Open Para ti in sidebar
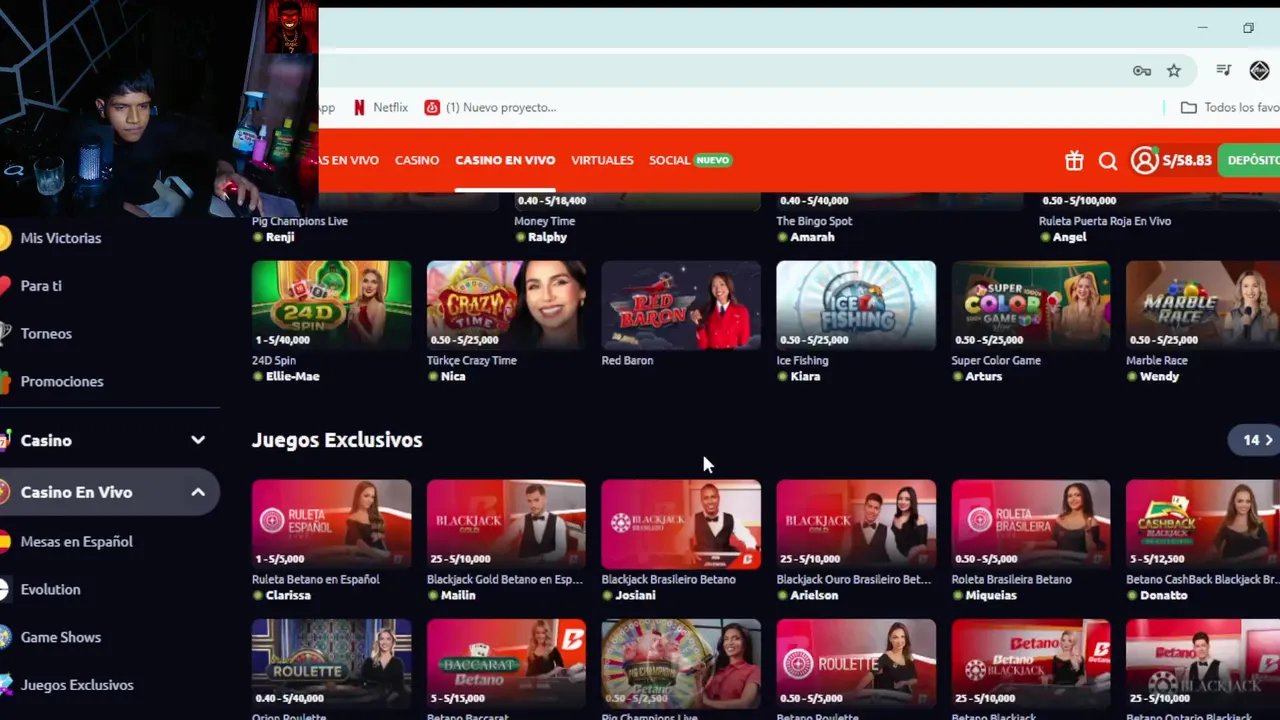This screenshot has width=1280, height=720. (x=41, y=286)
